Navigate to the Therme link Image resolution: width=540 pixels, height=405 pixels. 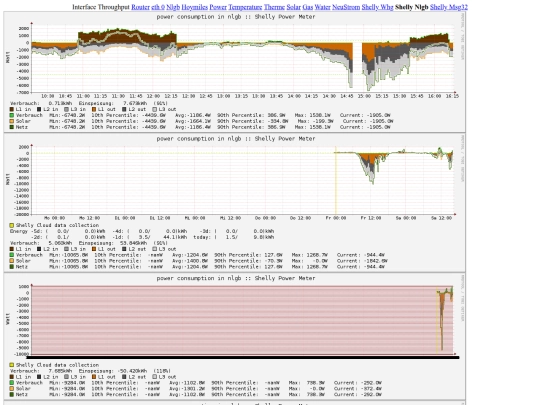pos(274,7)
